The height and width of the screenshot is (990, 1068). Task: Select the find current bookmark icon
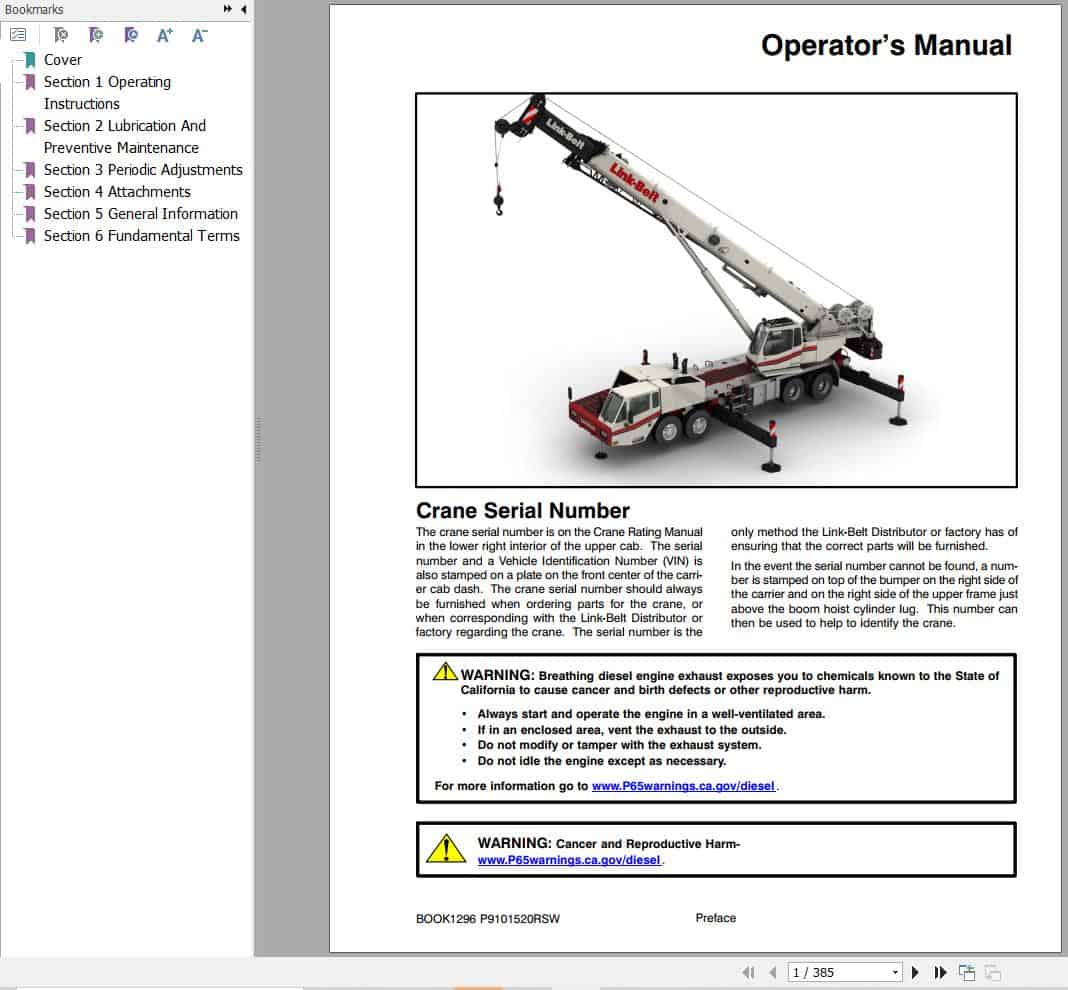[x=130, y=34]
